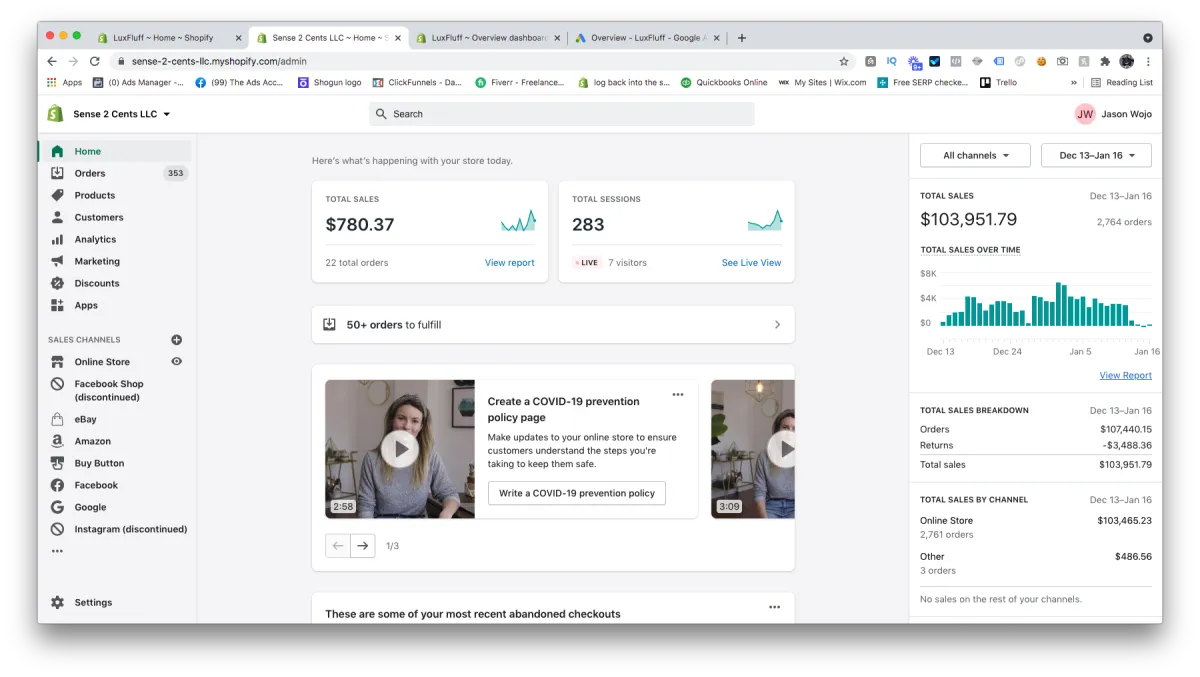Screen dimensions: 1200x677
Task: Click View Report link under sales chart
Action: [x=1126, y=376]
